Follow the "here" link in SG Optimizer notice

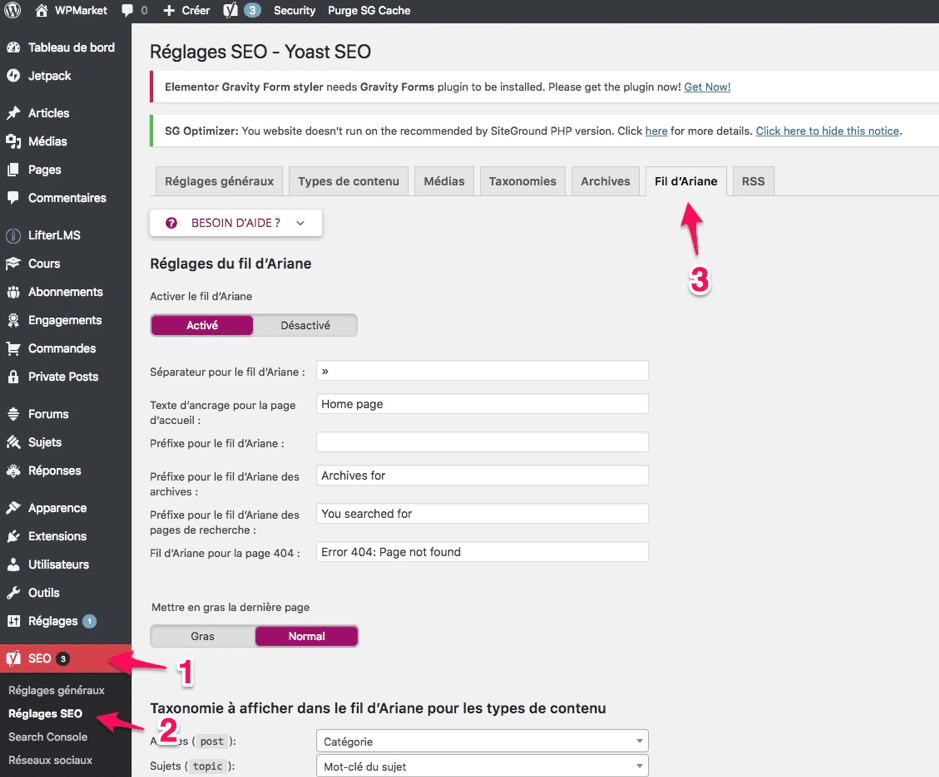coord(656,131)
